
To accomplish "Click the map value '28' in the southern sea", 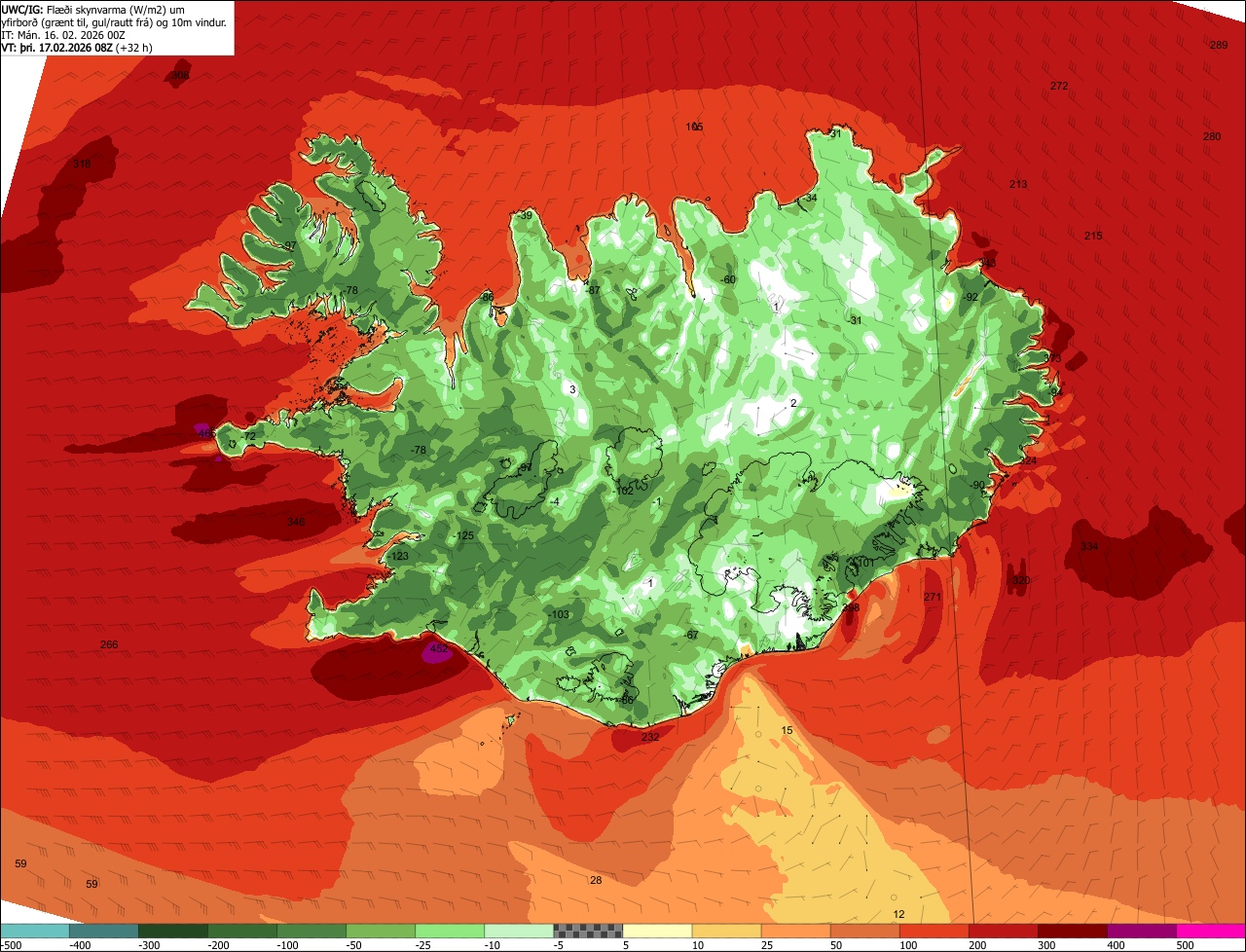I will (x=596, y=880).
